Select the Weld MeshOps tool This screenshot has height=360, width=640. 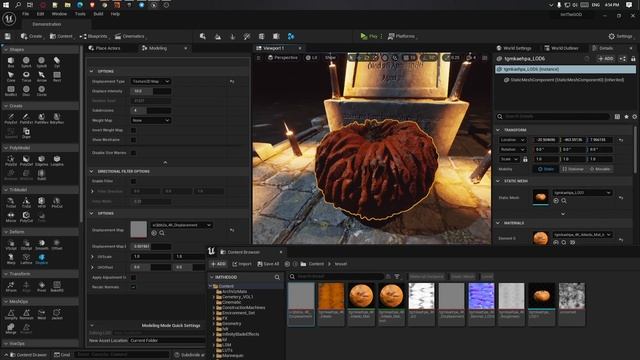coord(41,315)
